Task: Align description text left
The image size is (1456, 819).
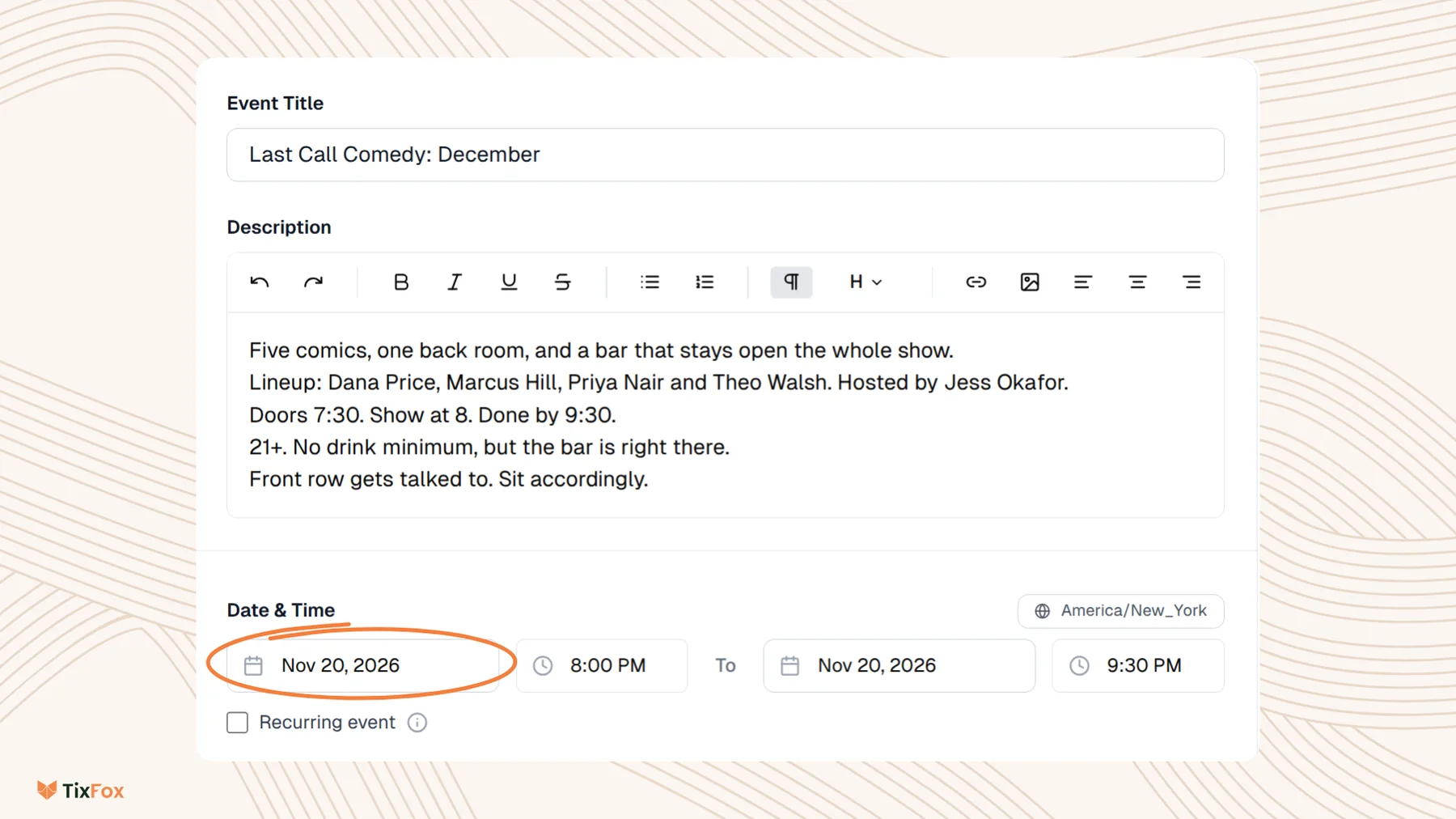Action: (1083, 282)
